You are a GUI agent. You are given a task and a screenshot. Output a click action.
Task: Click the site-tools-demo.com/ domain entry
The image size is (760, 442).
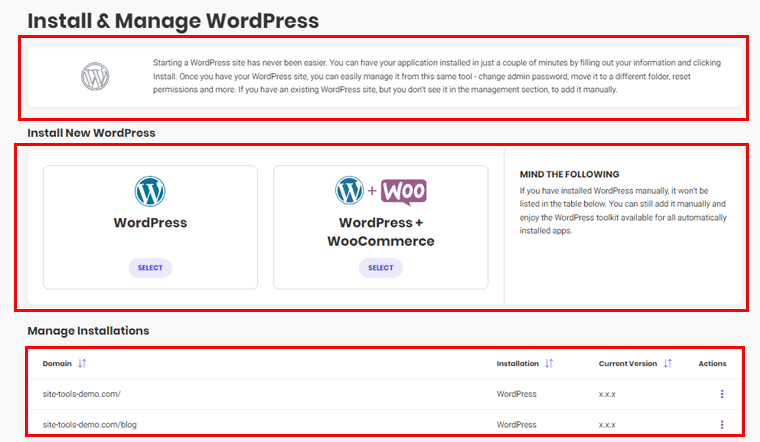(81, 394)
